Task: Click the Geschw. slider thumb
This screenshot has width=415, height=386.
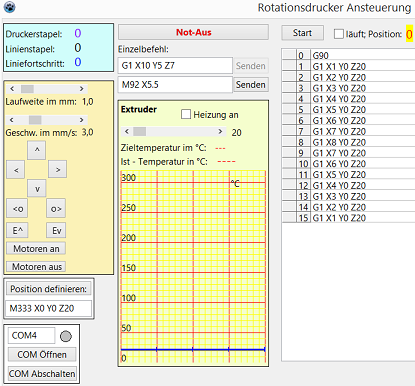Action: 35,120
